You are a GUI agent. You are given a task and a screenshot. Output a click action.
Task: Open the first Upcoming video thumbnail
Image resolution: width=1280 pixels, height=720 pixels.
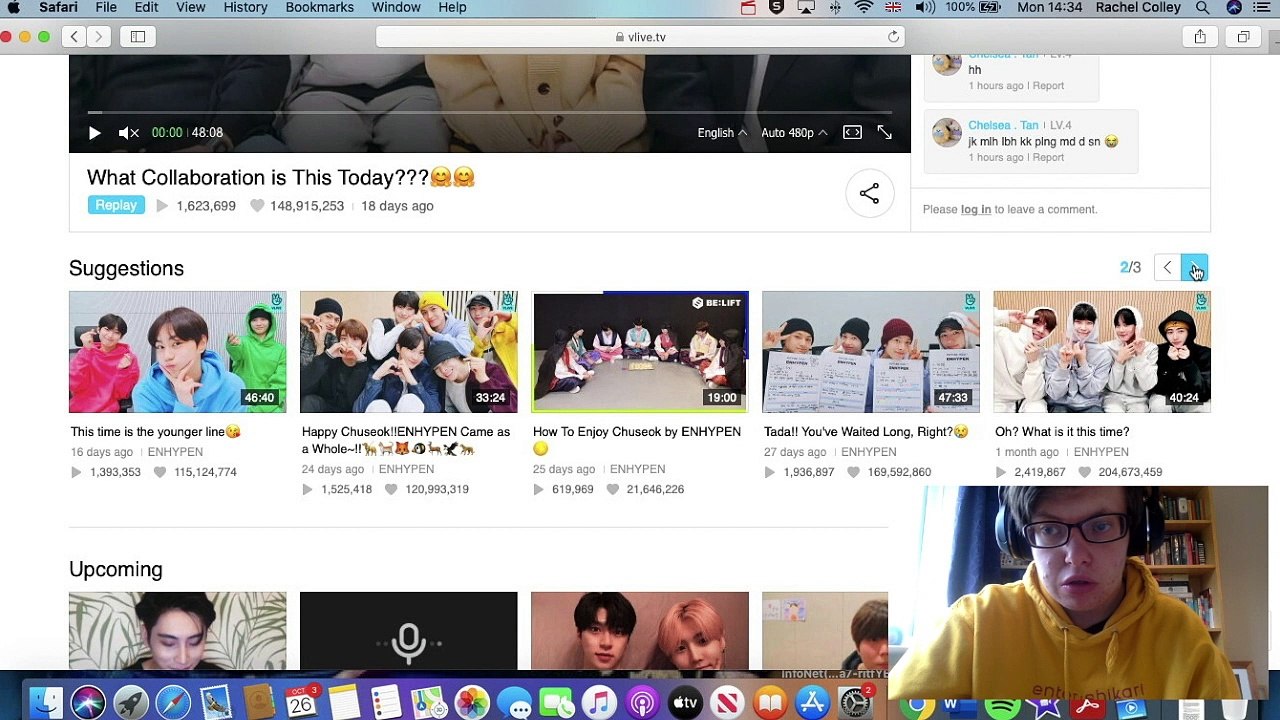[177, 631]
